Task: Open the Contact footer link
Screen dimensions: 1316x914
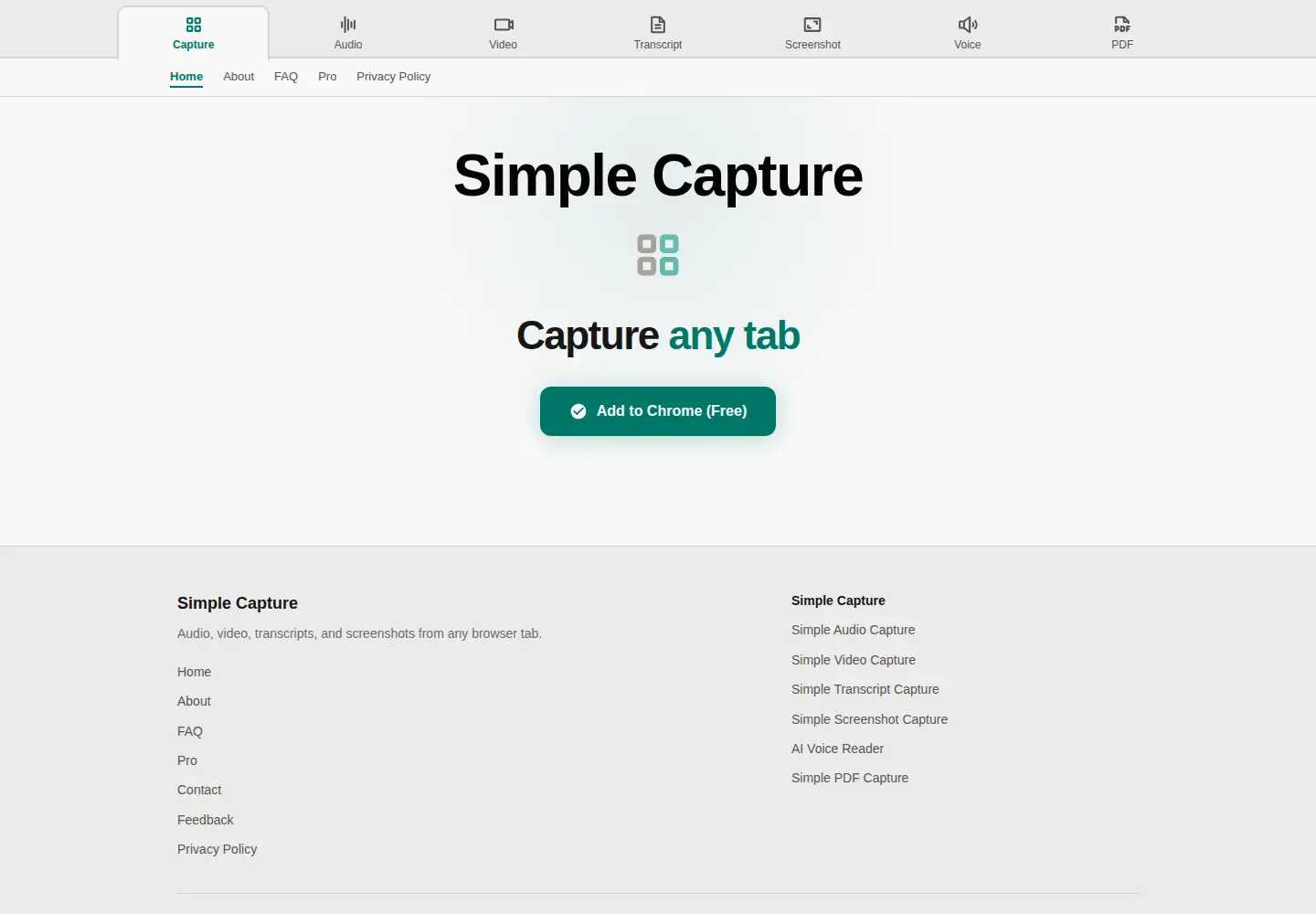Action: (199, 790)
